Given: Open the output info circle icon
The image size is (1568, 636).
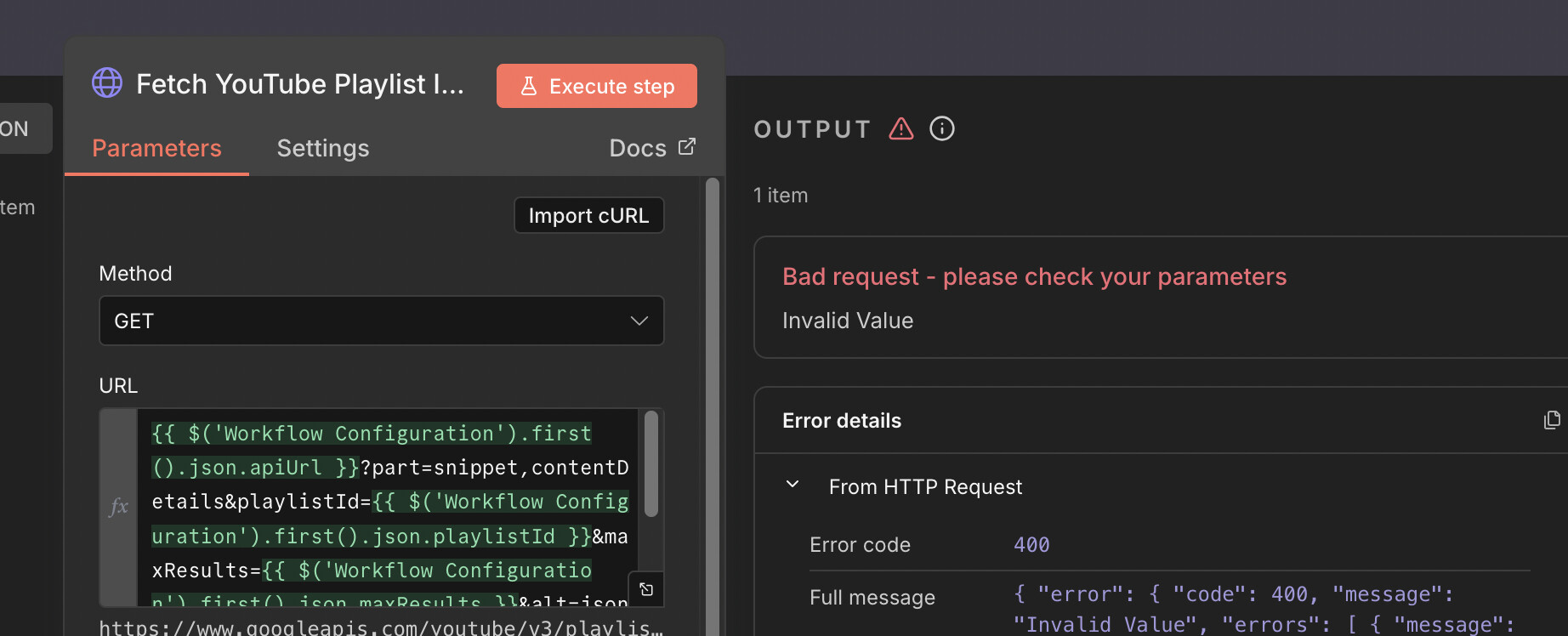Looking at the screenshot, I should [942, 129].
